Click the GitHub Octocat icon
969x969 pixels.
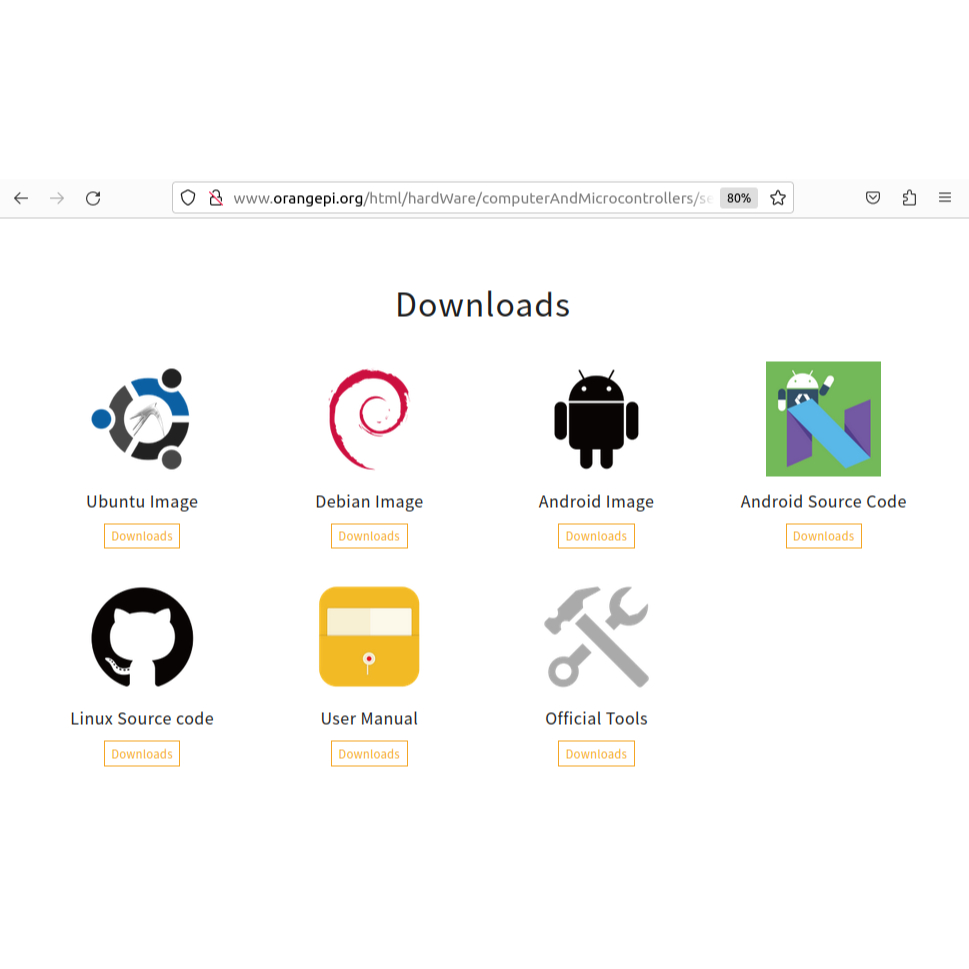[142, 637]
